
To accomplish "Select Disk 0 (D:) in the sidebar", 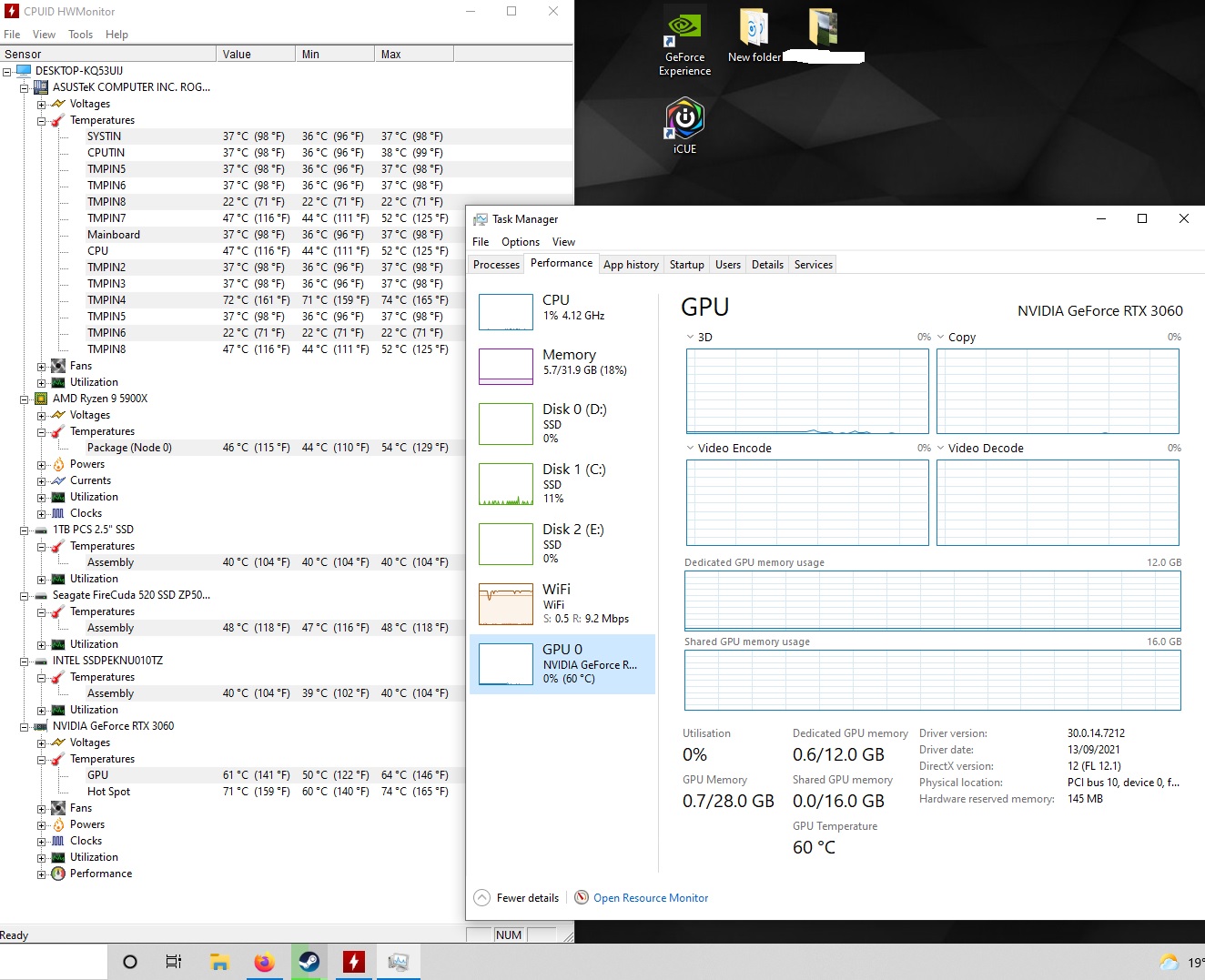I will tap(562, 423).
